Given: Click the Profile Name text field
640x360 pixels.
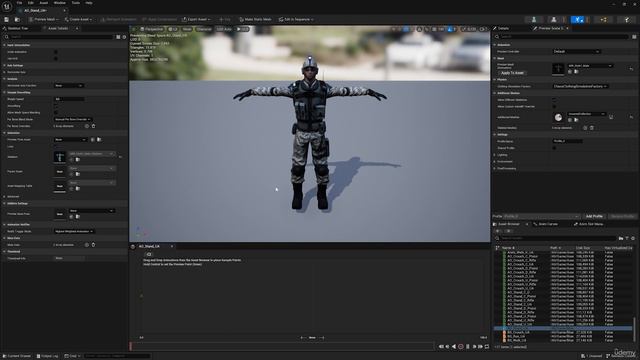Looking at the screenshot, I should 568,141.
